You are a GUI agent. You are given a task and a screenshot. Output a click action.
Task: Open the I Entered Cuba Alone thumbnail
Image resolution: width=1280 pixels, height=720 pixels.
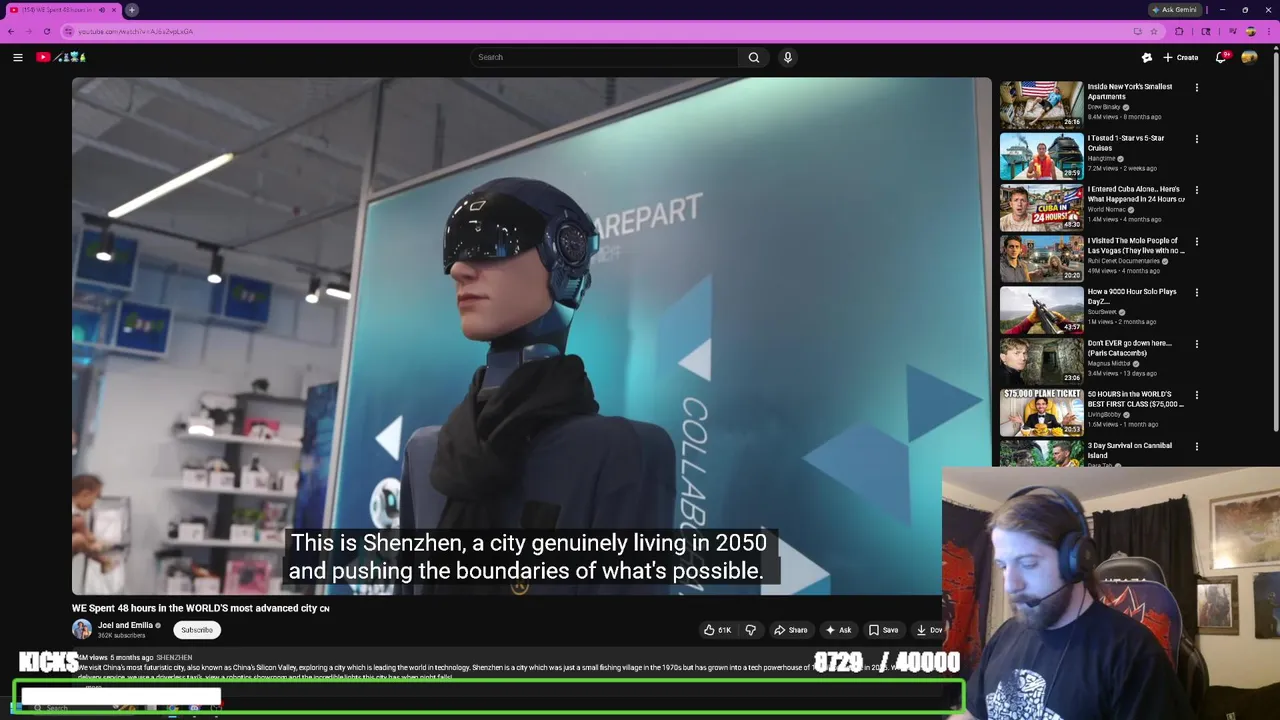point(1041,208)
